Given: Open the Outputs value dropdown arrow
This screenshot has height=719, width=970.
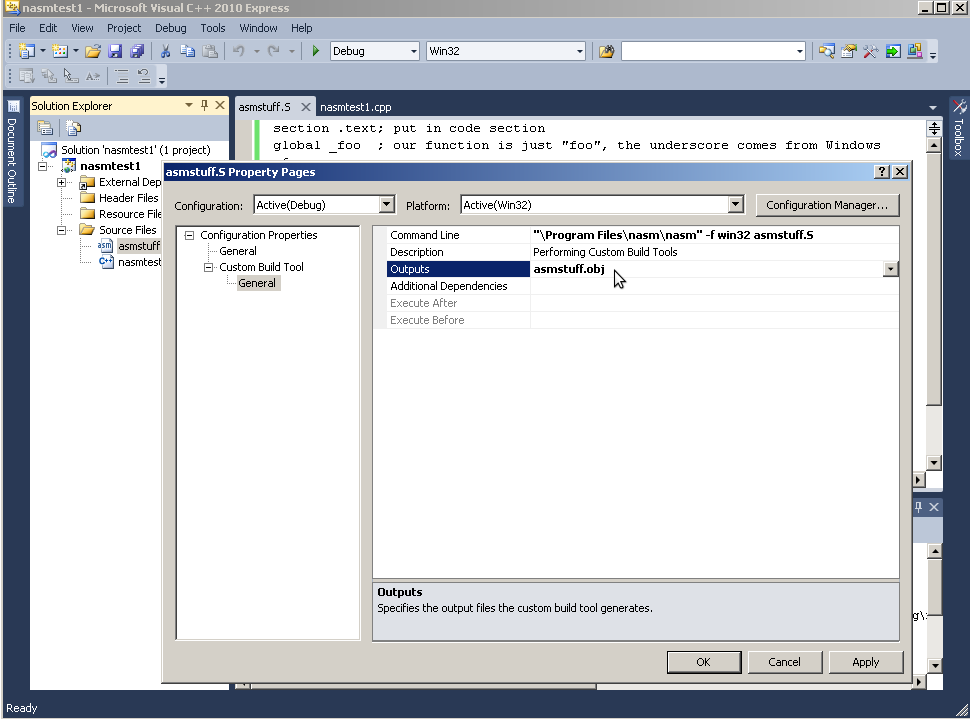Looking at the screenshot, I should pos(890,269).
